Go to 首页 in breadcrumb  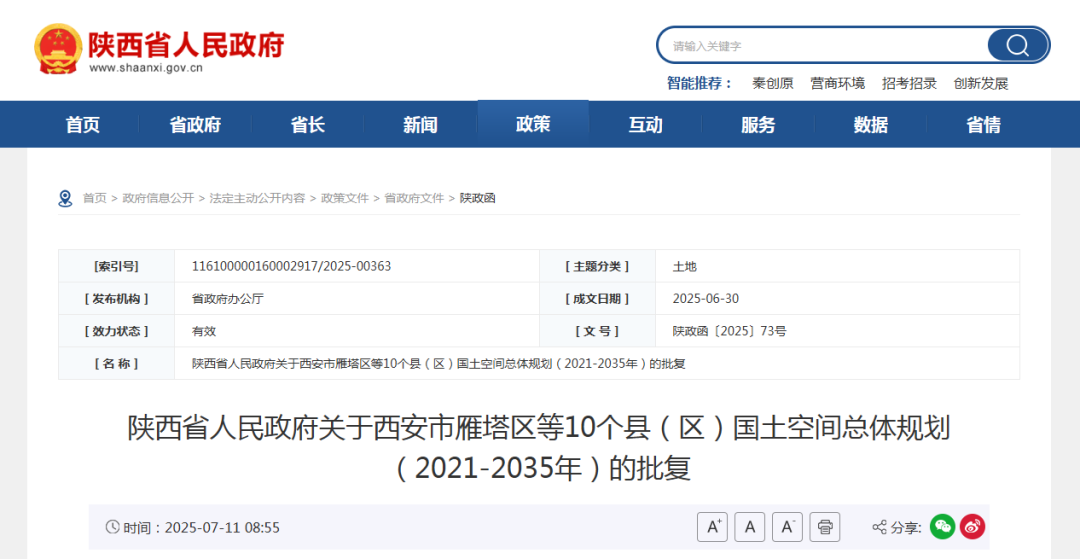tap(94, 198)
